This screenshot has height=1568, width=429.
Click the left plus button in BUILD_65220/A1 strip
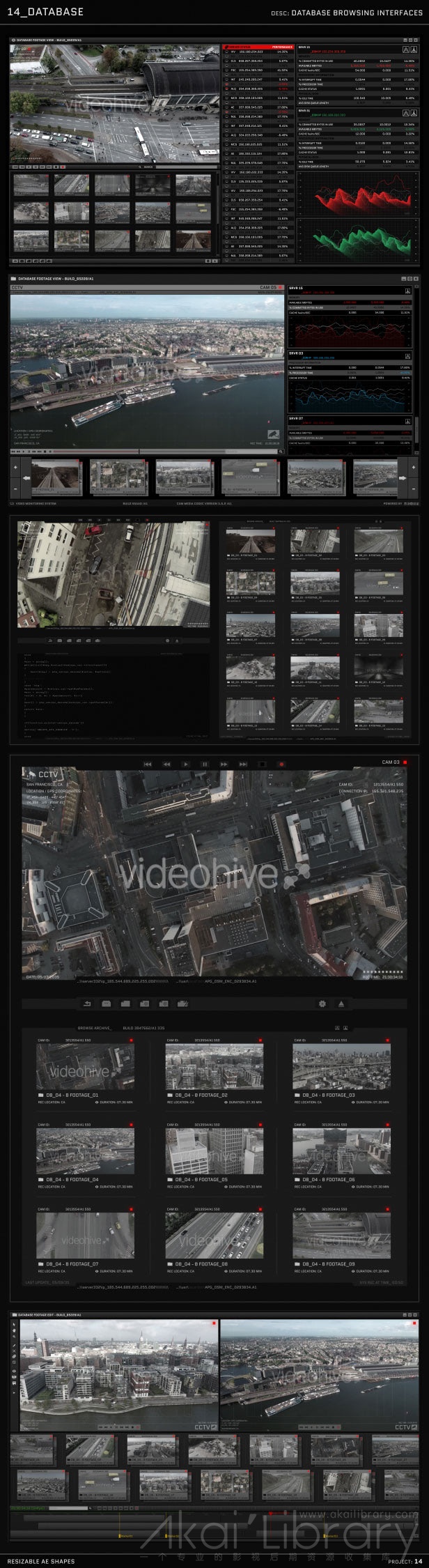pos(15,466)
